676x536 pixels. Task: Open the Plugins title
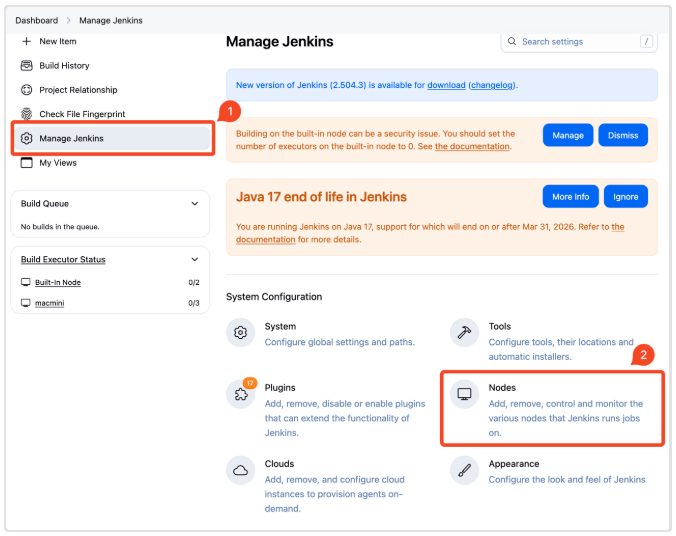coord(280,388)
